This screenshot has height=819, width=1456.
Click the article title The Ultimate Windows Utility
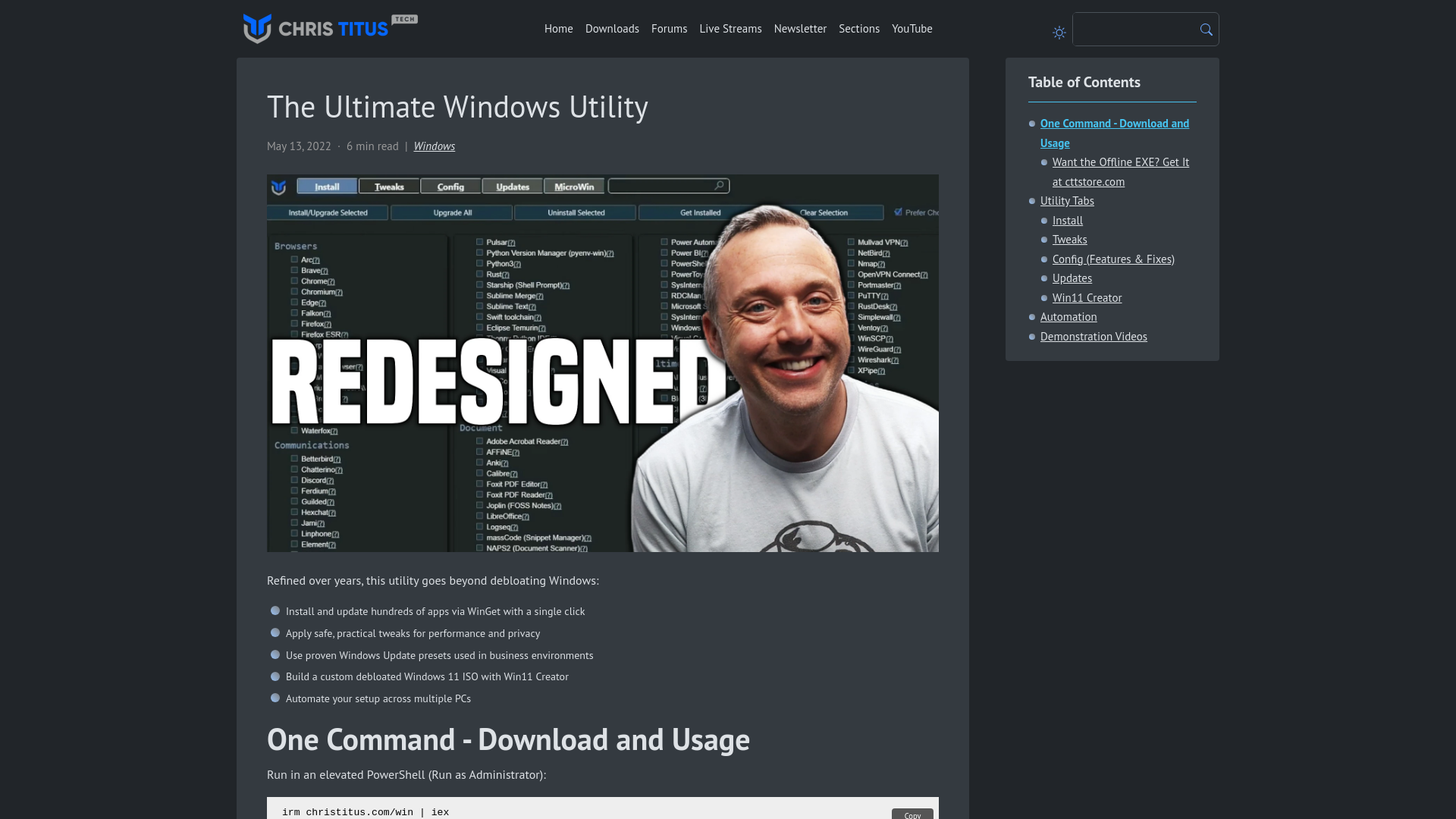pos(457,107)
